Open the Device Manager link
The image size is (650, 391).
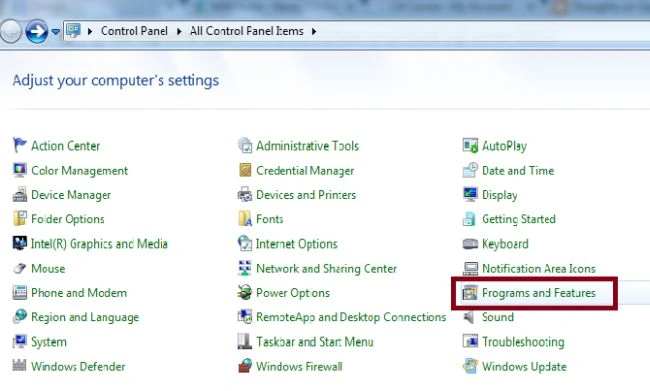click(71, 195)
